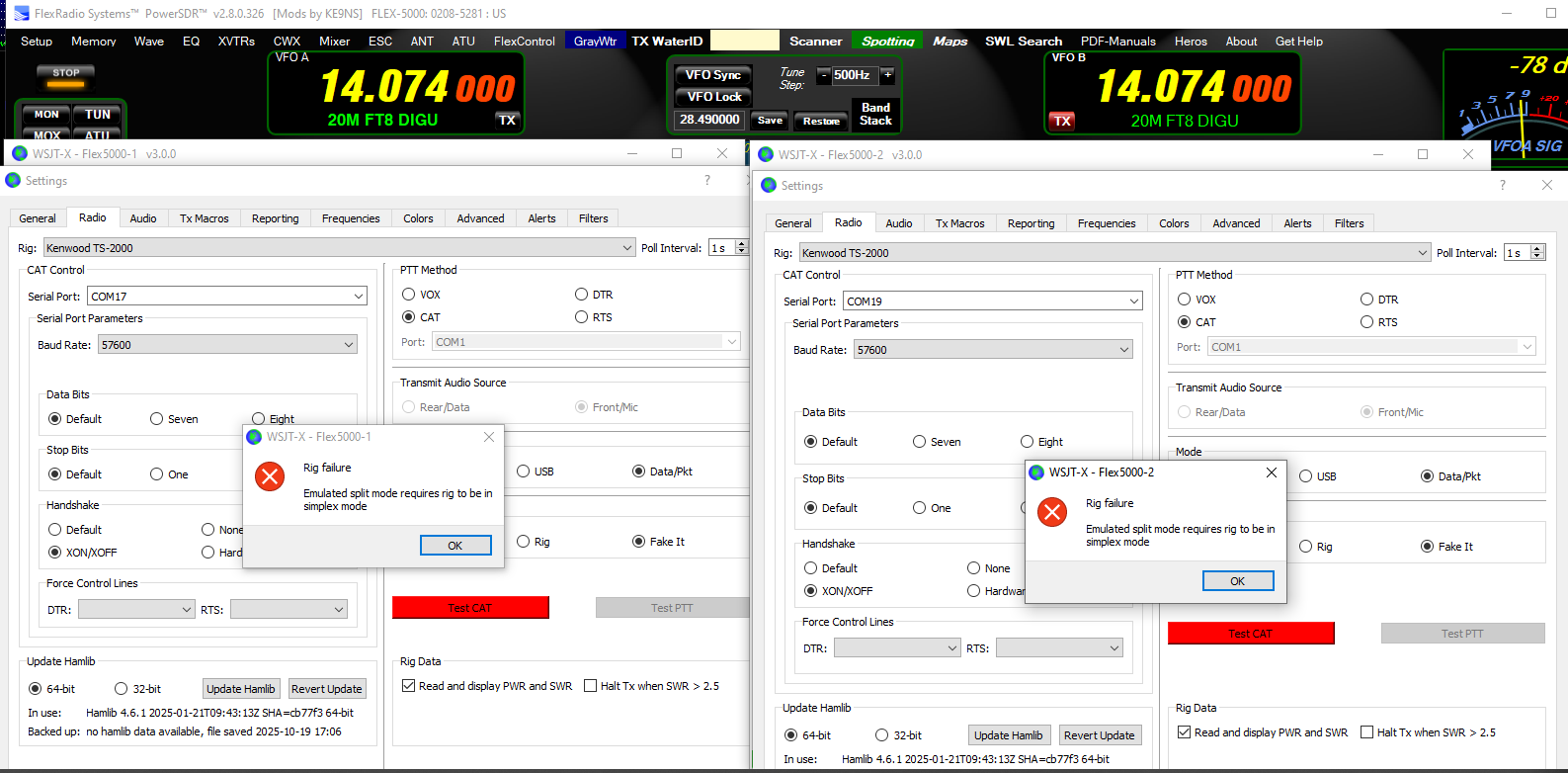1568x773 pixels.
Task: Open the Rig dropdown in Flex5000-1 Settings
Action: [339, 248]
